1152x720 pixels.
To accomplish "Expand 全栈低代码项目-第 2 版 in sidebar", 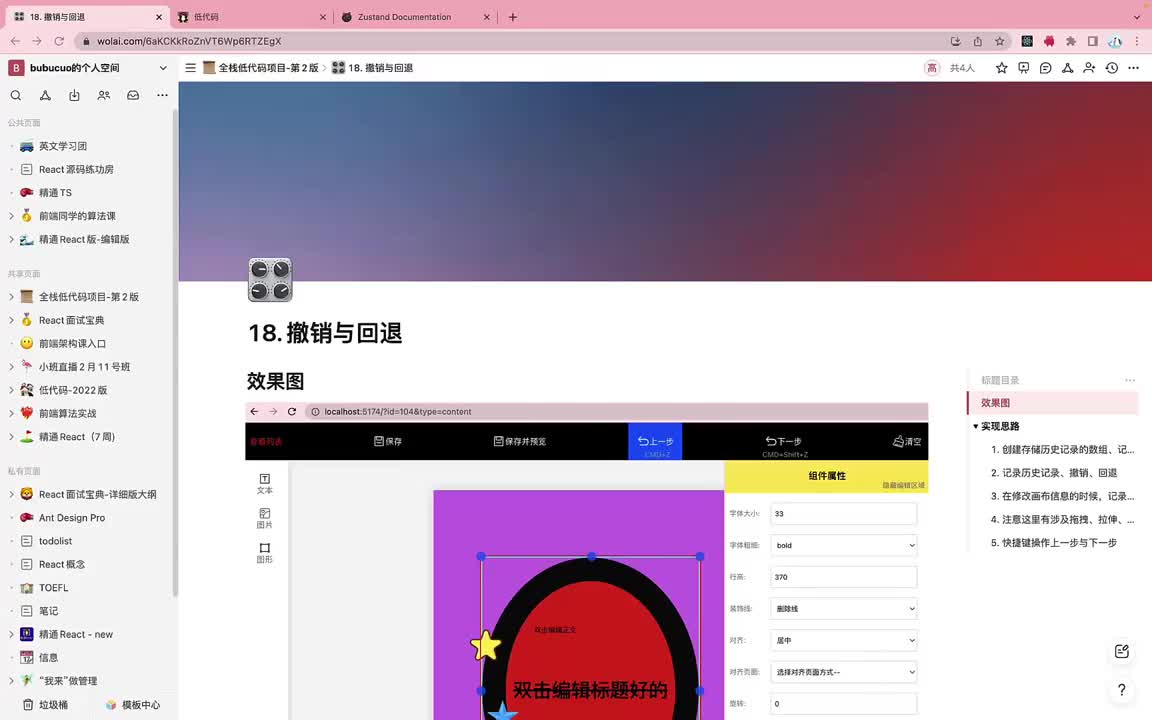I will [11, 297].
